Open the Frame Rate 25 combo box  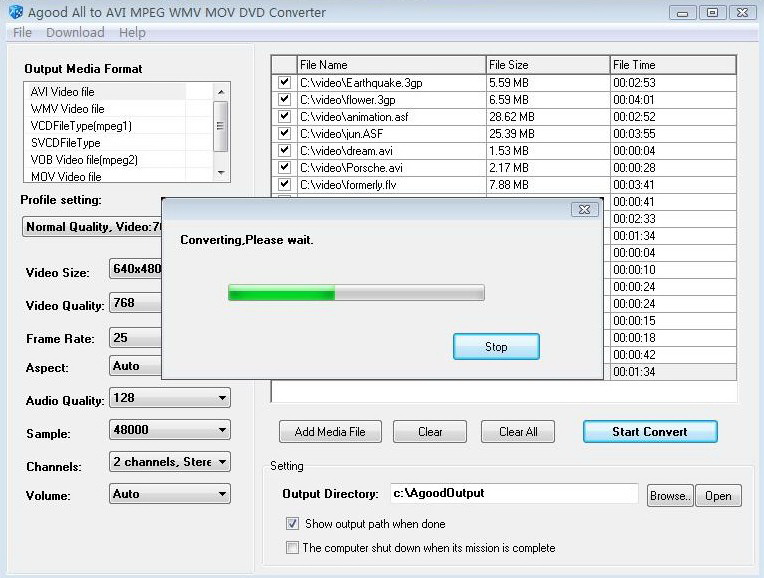[x=136, y=338]
